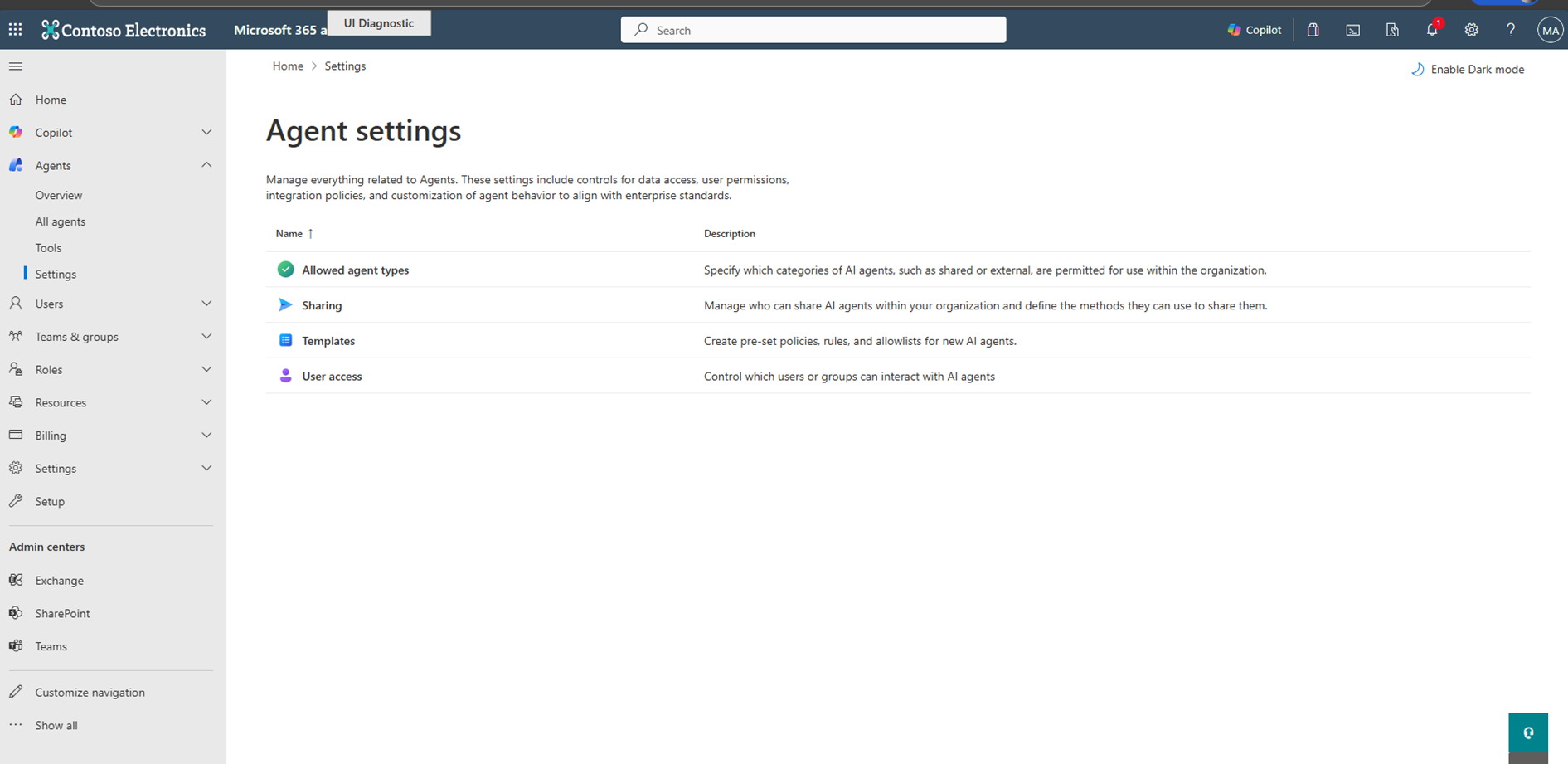The width and height of the screenshot is (1568, 764).
Task: Open the Exchange admin center
Action: (x=59, y=580)
